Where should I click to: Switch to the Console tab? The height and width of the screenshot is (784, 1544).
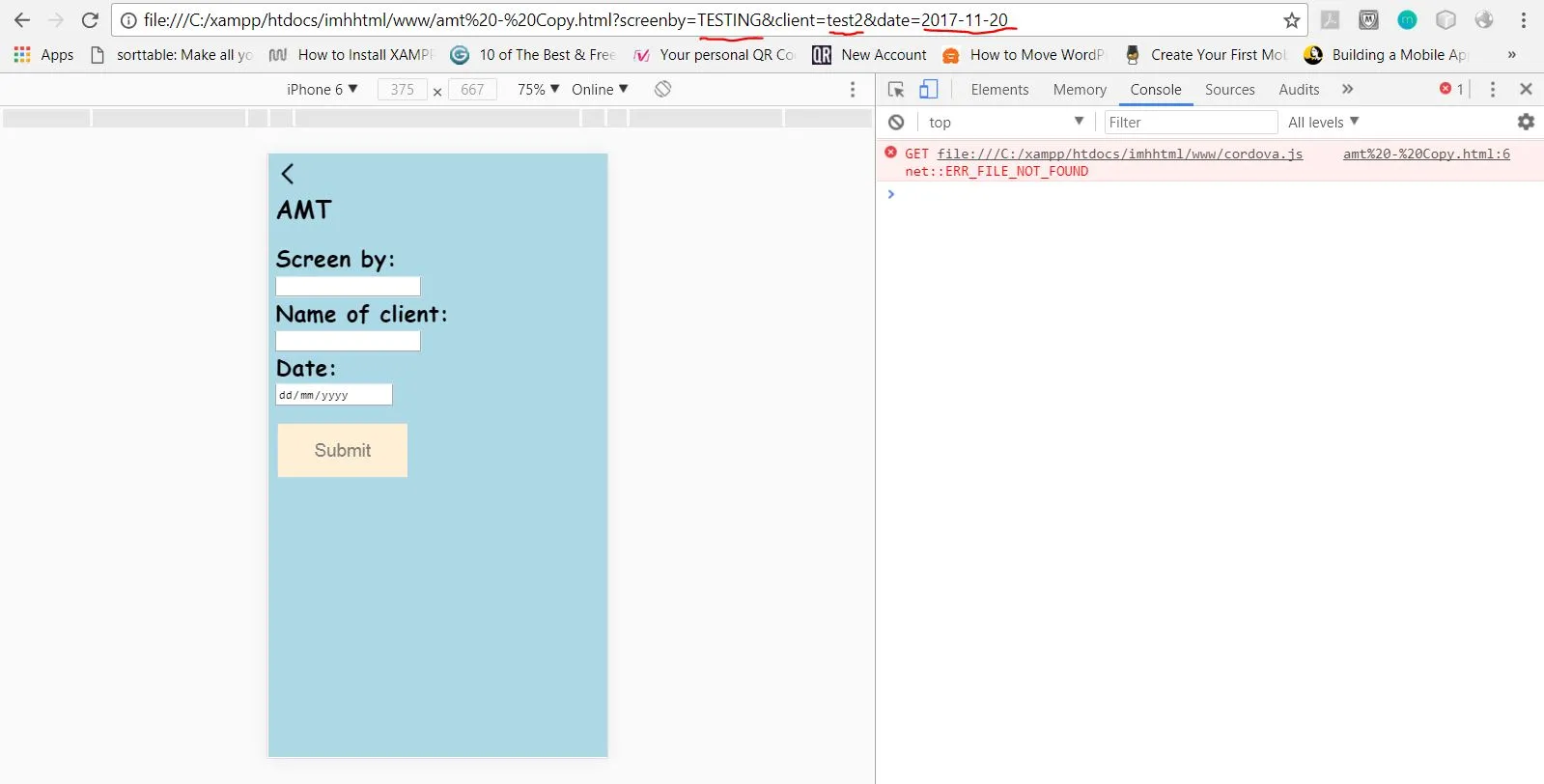click(1156, 89)
